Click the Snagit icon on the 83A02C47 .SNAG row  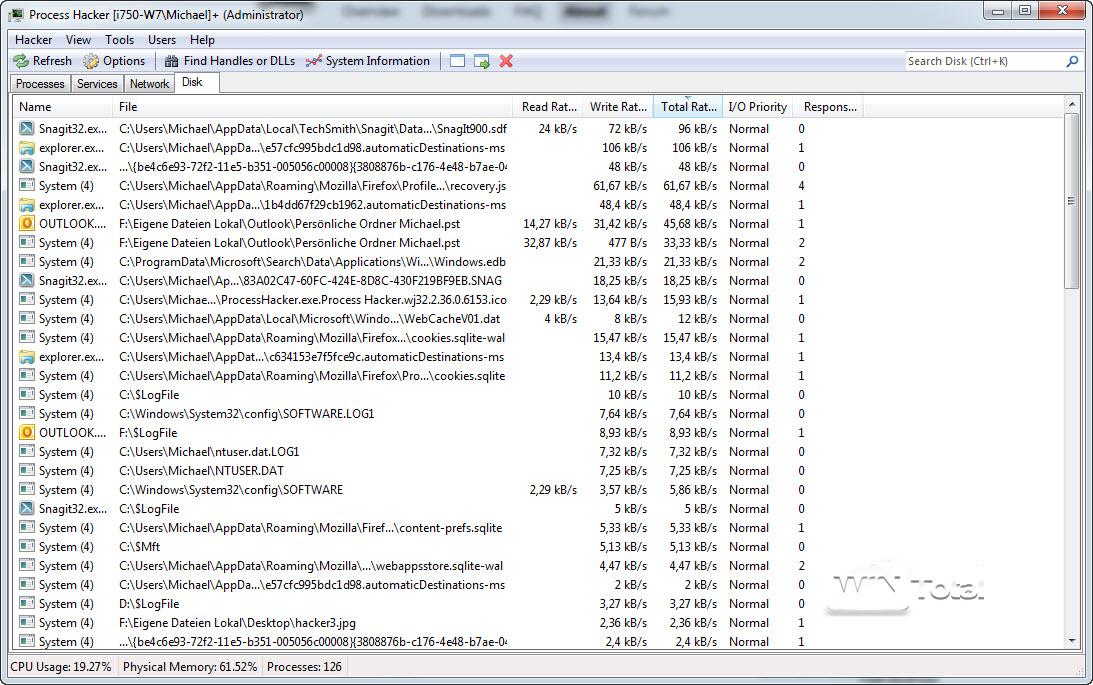26,280
